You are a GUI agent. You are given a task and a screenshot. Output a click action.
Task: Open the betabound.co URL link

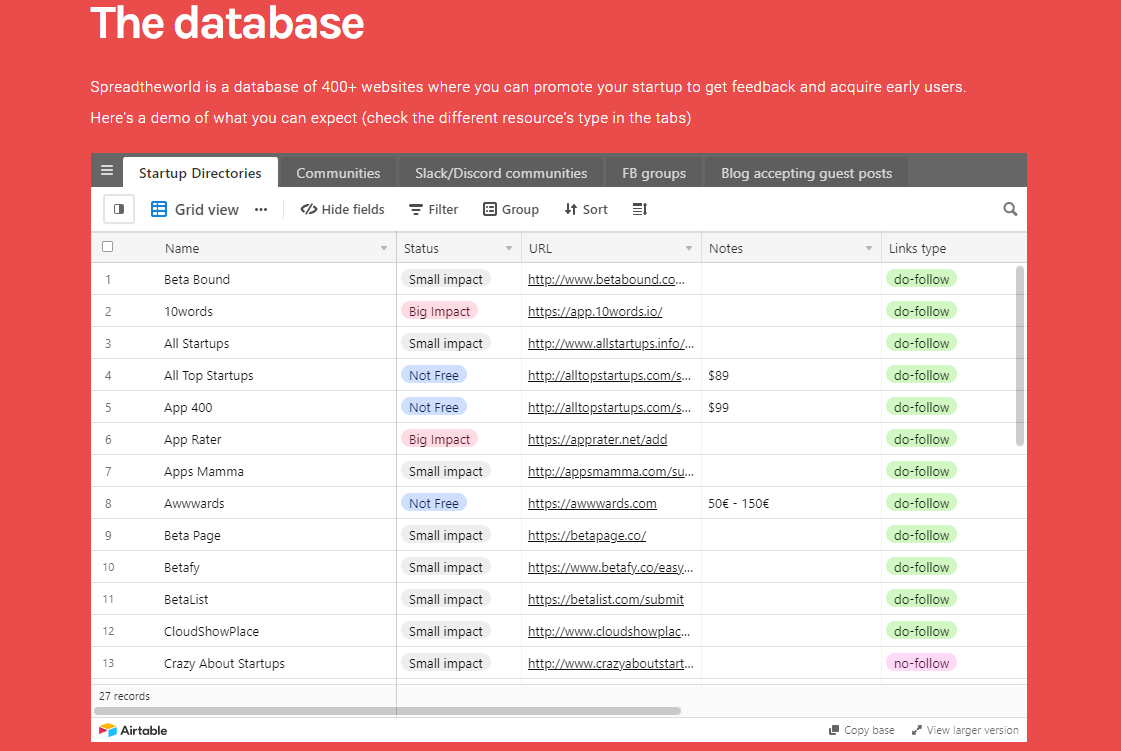pyautogui.click(x=606, y=280)
